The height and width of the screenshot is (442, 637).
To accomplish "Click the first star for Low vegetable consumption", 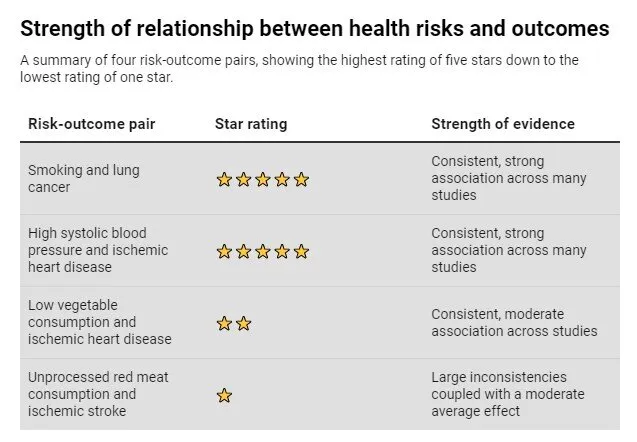I will (224, 323).
